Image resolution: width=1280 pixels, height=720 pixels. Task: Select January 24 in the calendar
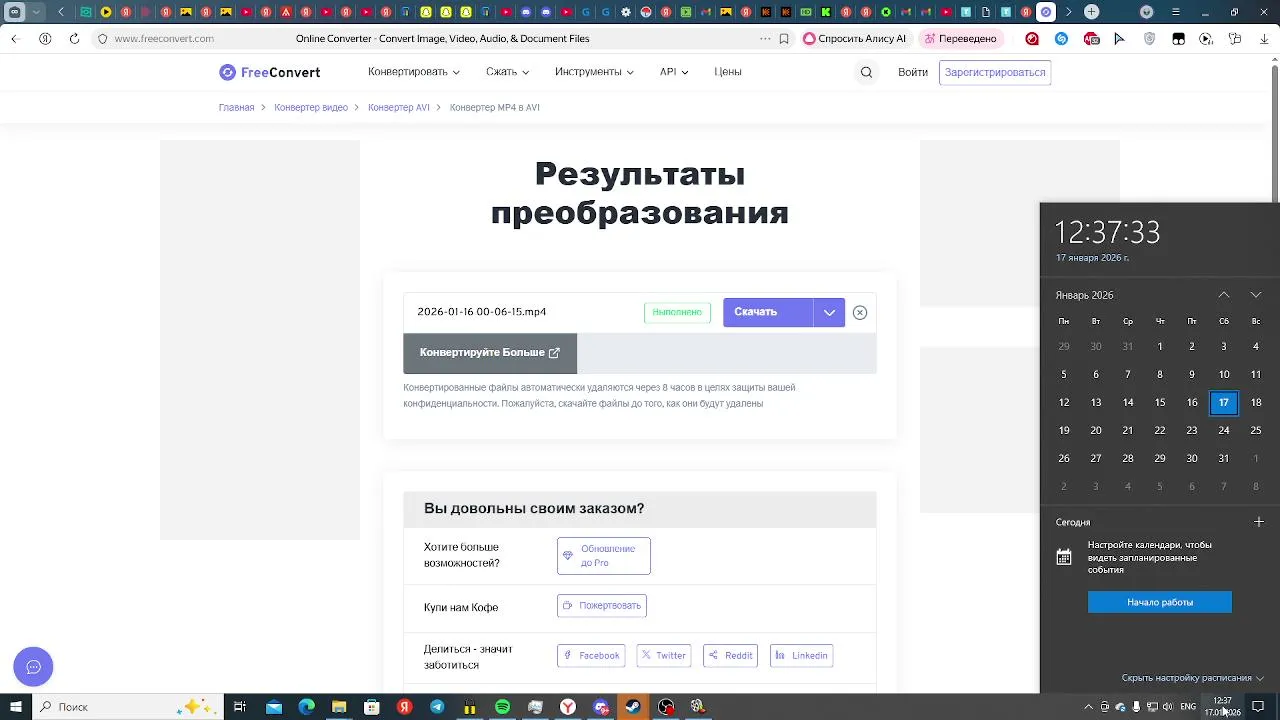coord(1224,431)
